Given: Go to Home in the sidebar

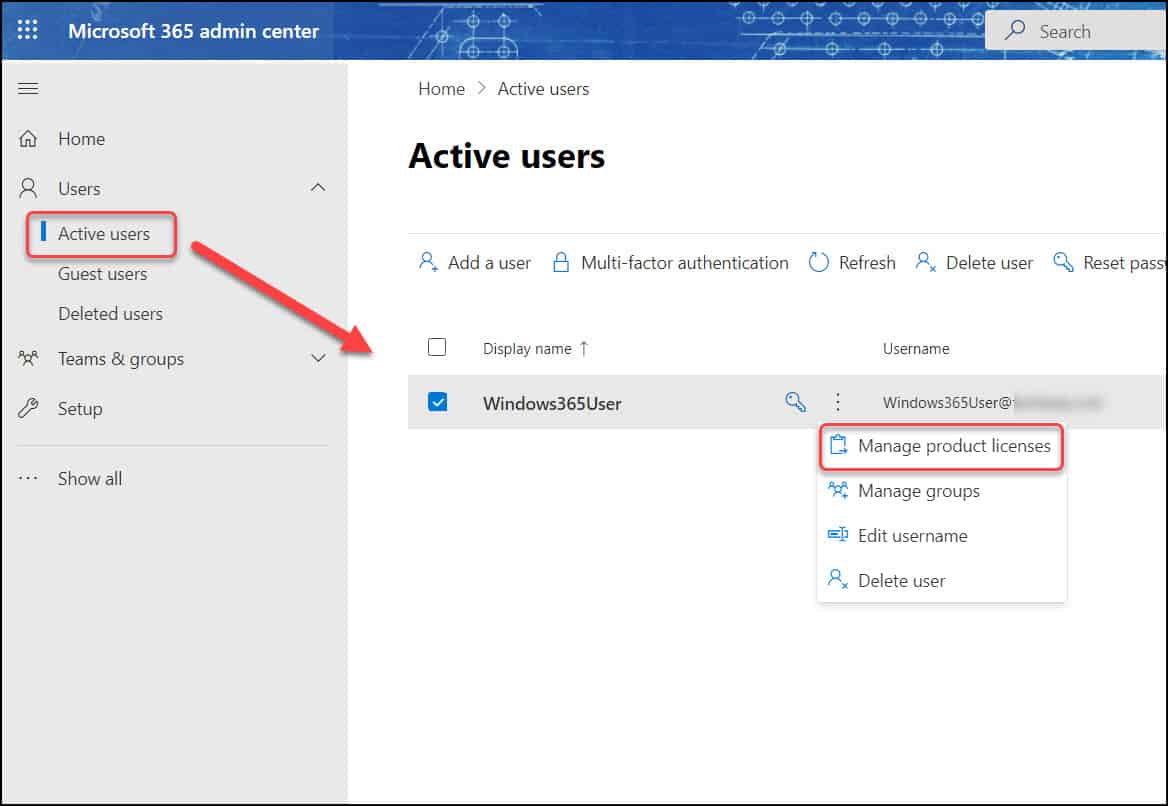Looking at the screenshot, I should (81, 139).
